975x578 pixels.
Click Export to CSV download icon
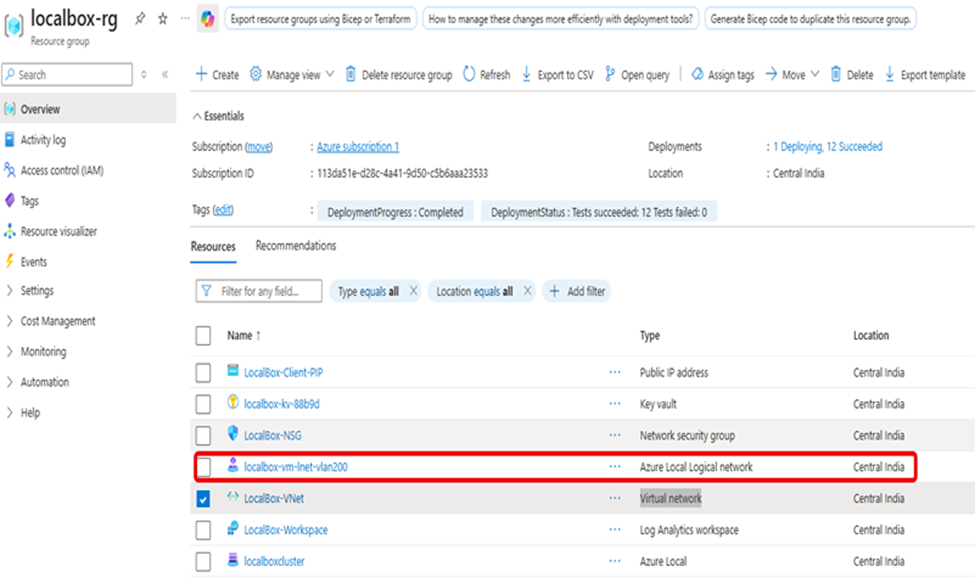pyautogui.click(x=526, y=75)
